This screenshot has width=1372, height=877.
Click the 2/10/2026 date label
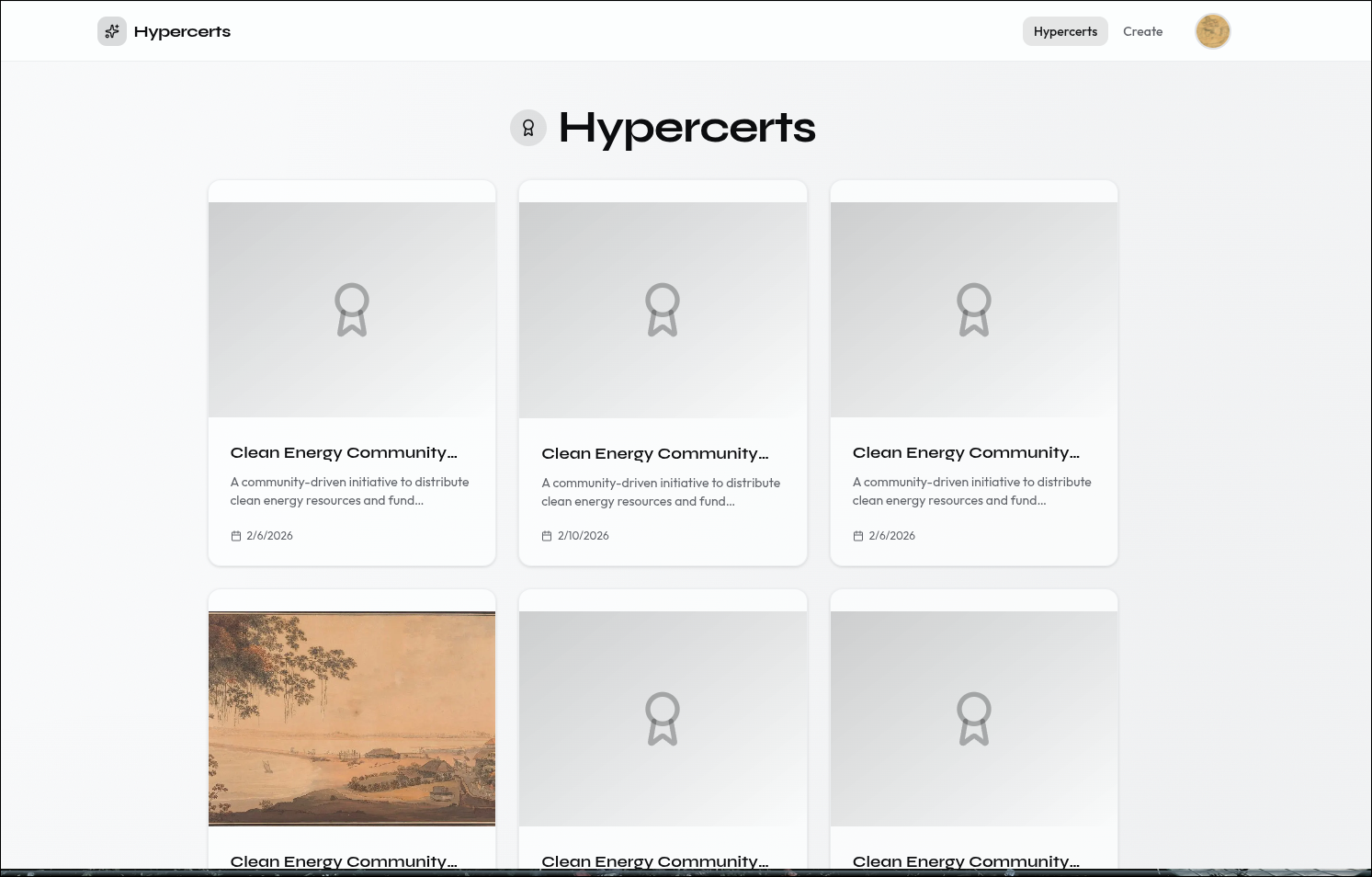click(583, 536)
